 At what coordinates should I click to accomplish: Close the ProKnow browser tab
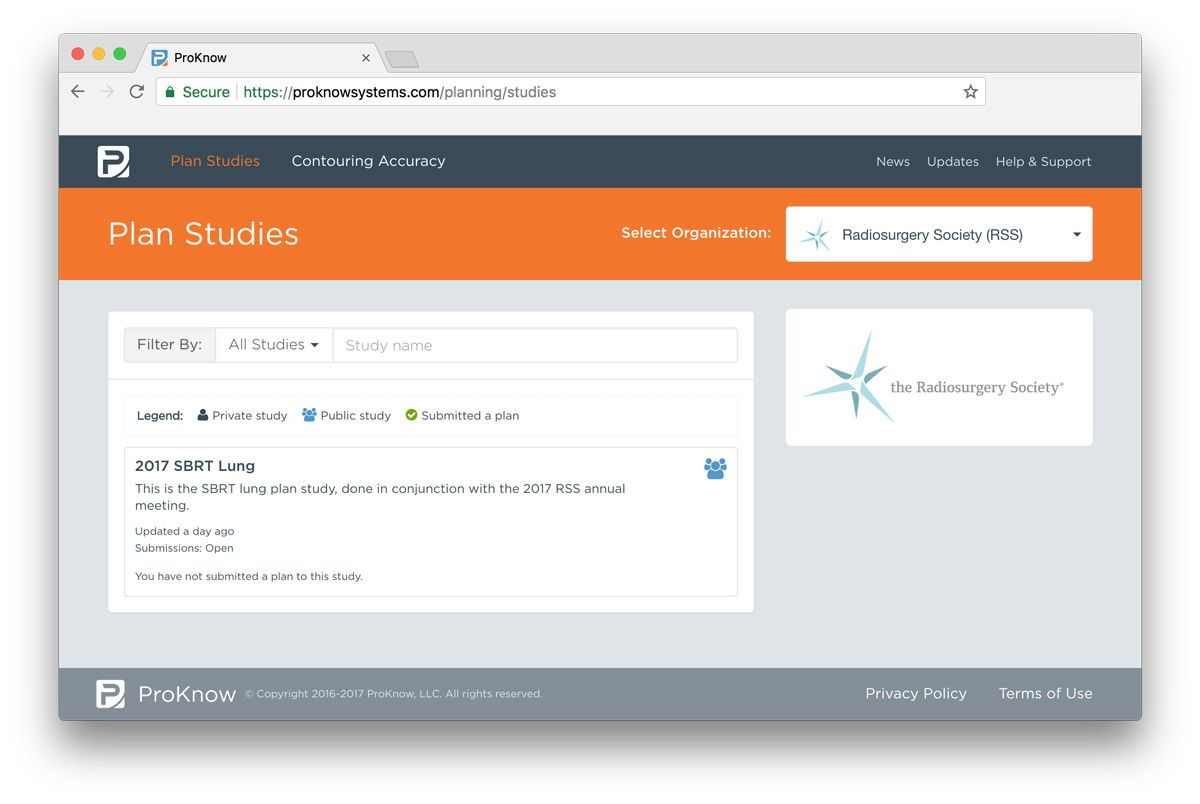(x=366, y=58)
